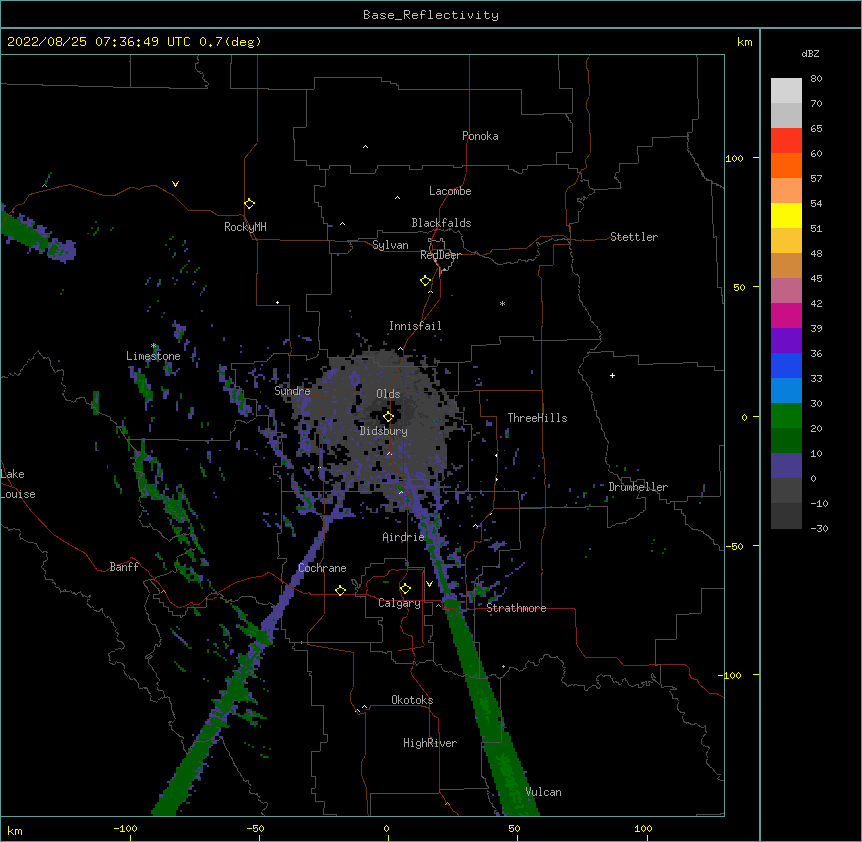Click the Airdrie city label
Viewport: 862px width, 842px height.
tap(404, 537)
